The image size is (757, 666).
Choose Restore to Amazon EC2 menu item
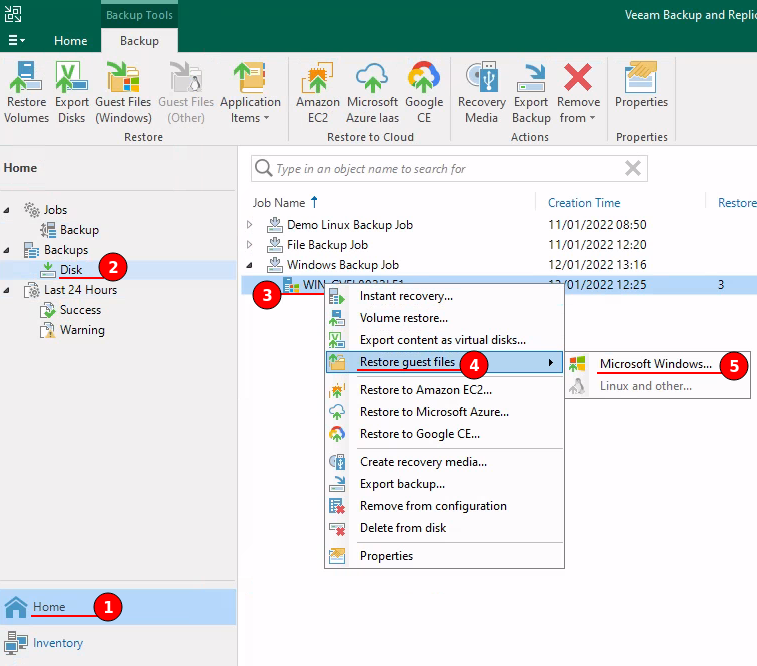pos(444,390)
